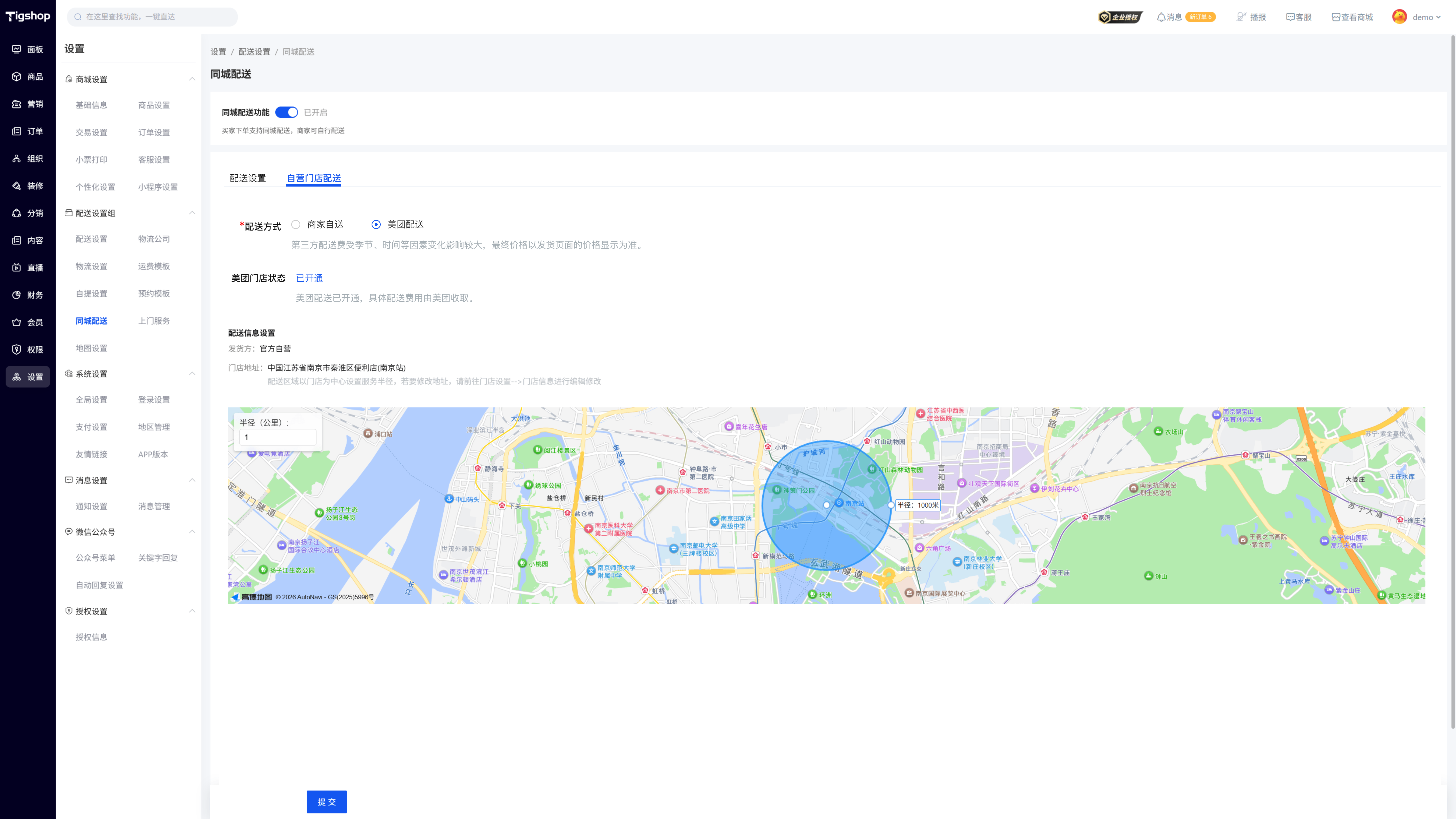Image resolution: width=1456 pixels, height=819 pixels.
Task: Open 地图设置 in settings menu
Action: [92, 348]
